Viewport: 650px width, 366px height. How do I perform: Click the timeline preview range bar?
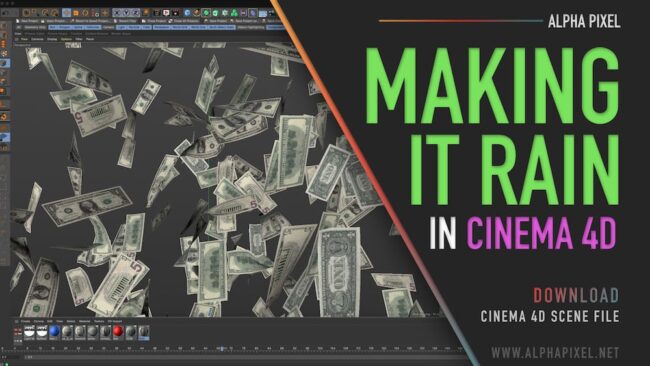coord(245,357)
